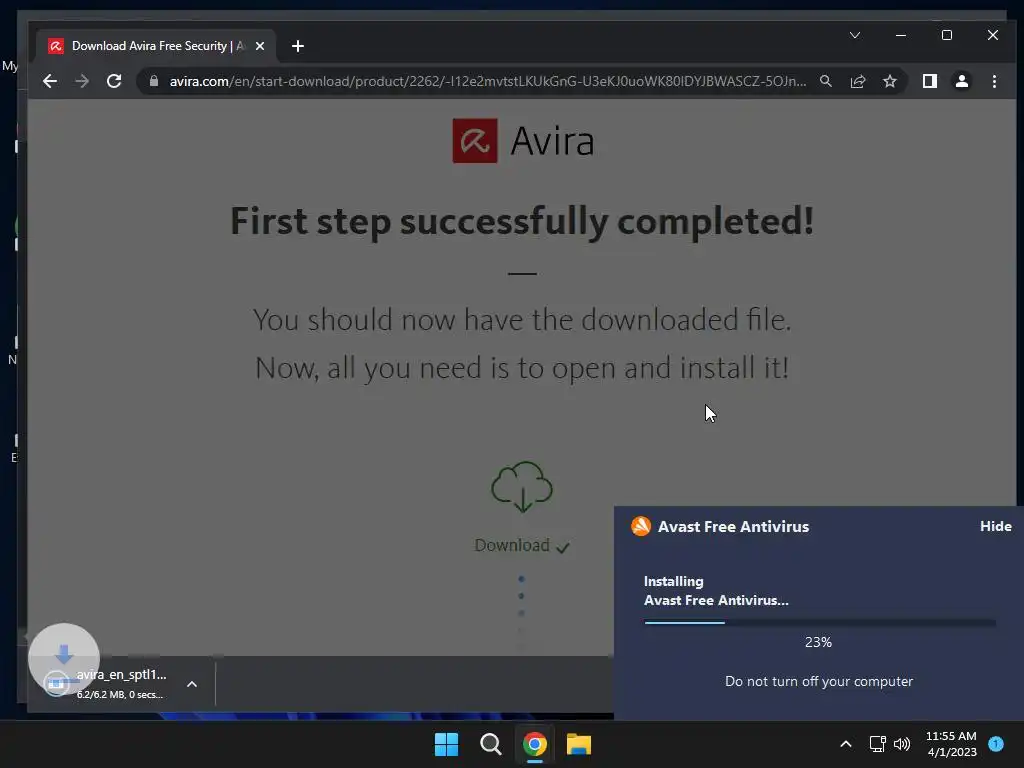This screenshot has width=1024, height=768.
Task: Click the 23% installation percentage text
Action: (x=818, y=642)
